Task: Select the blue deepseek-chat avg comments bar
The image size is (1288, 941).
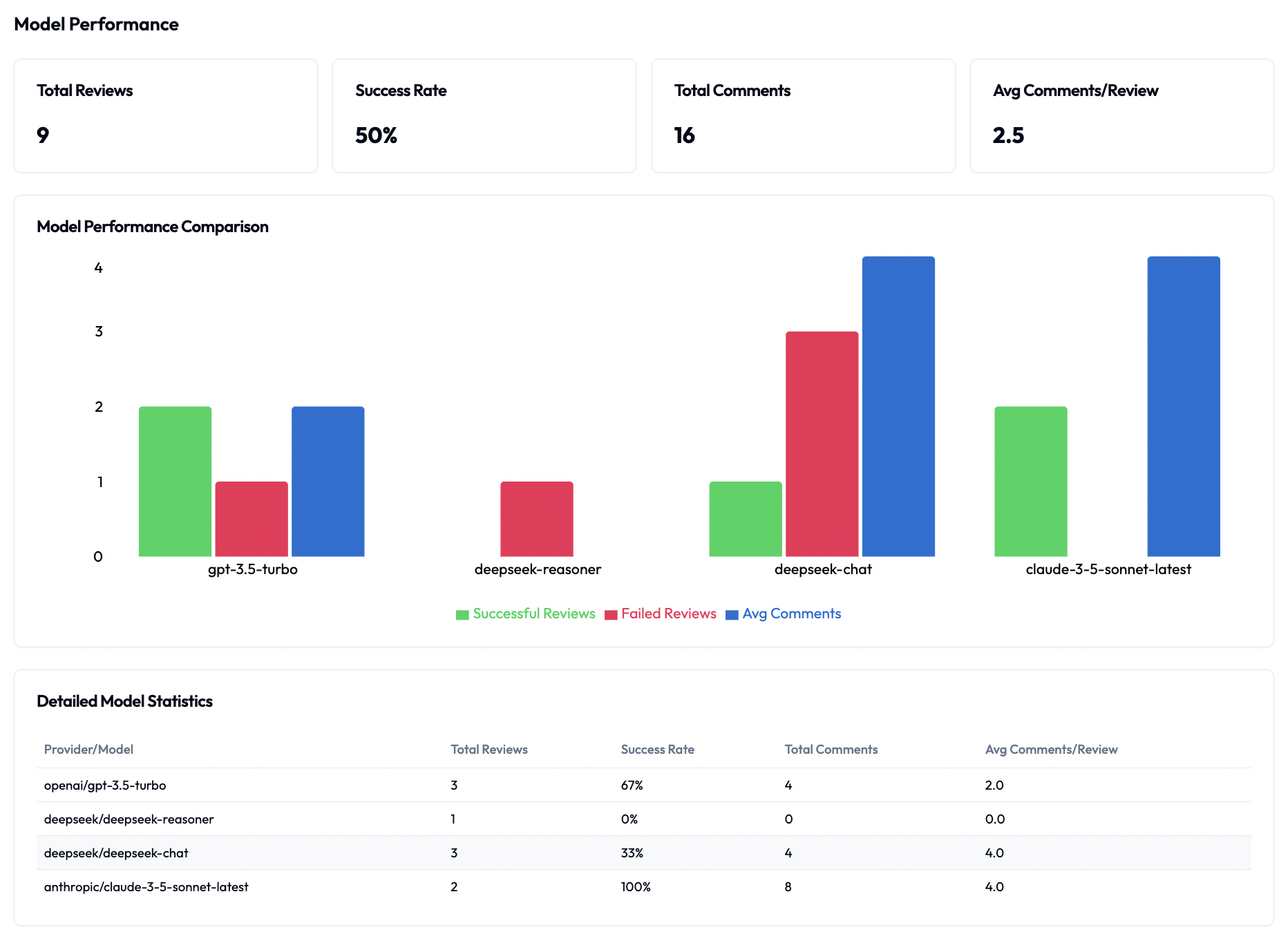Action: [898, 406]
